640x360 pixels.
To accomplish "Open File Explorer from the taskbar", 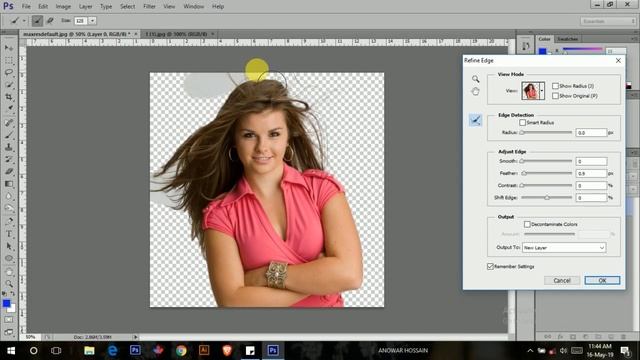I will [89, 350].
